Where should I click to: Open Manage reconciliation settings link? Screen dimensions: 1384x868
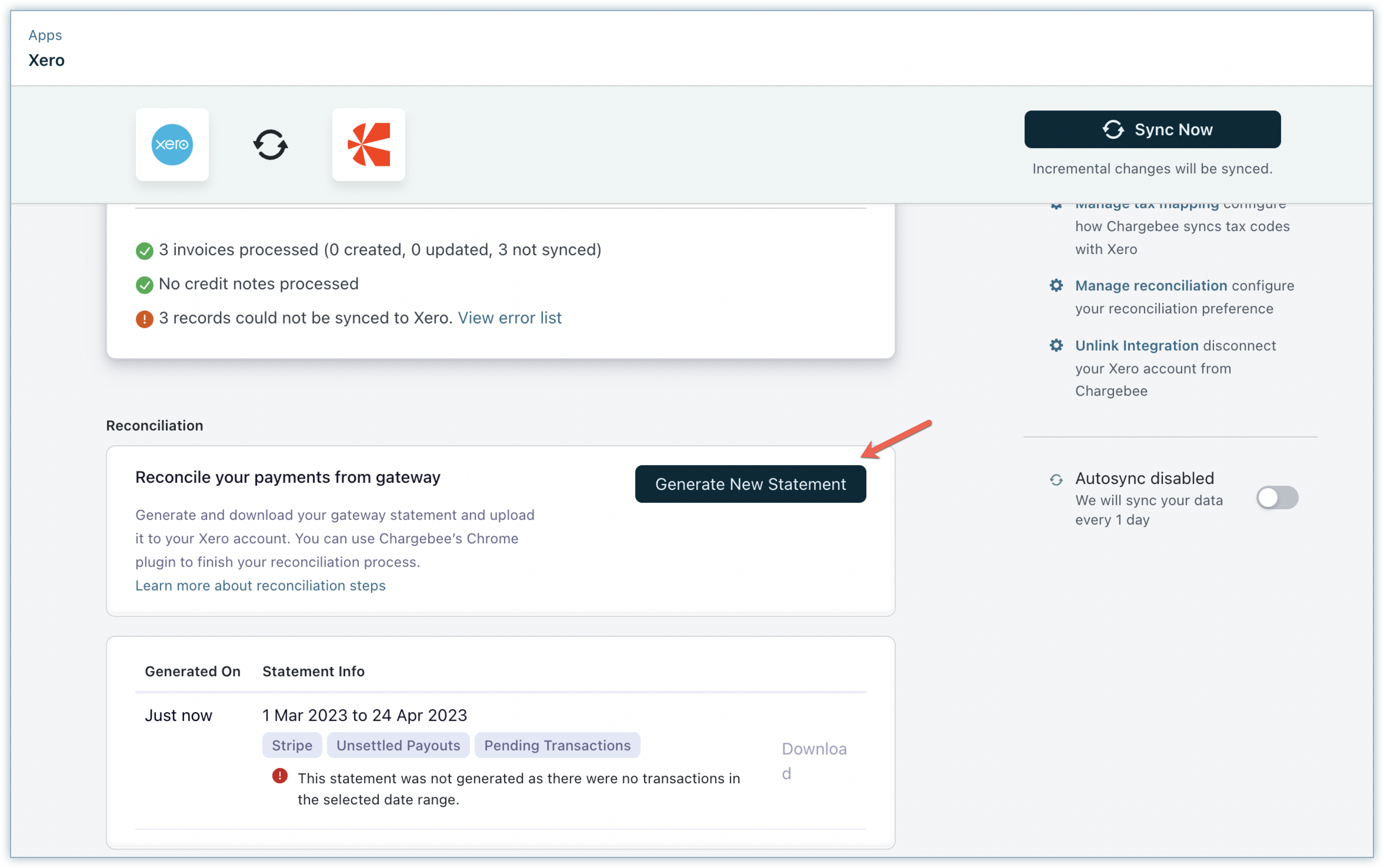pyautogui.click(x=1150, y=285)
